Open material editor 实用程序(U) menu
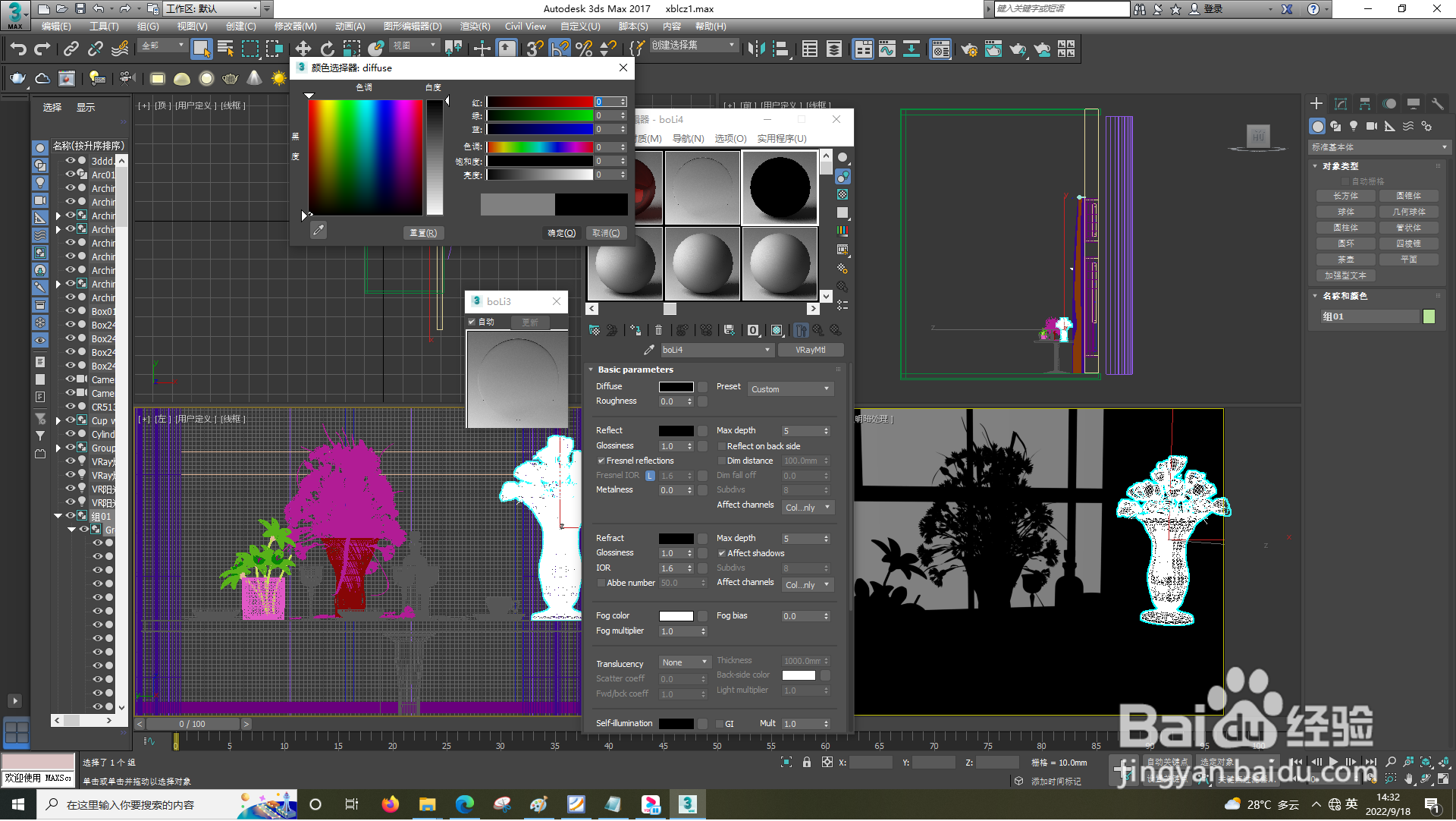The width and height of the screenshot is (1456, 821). point(782,139)
